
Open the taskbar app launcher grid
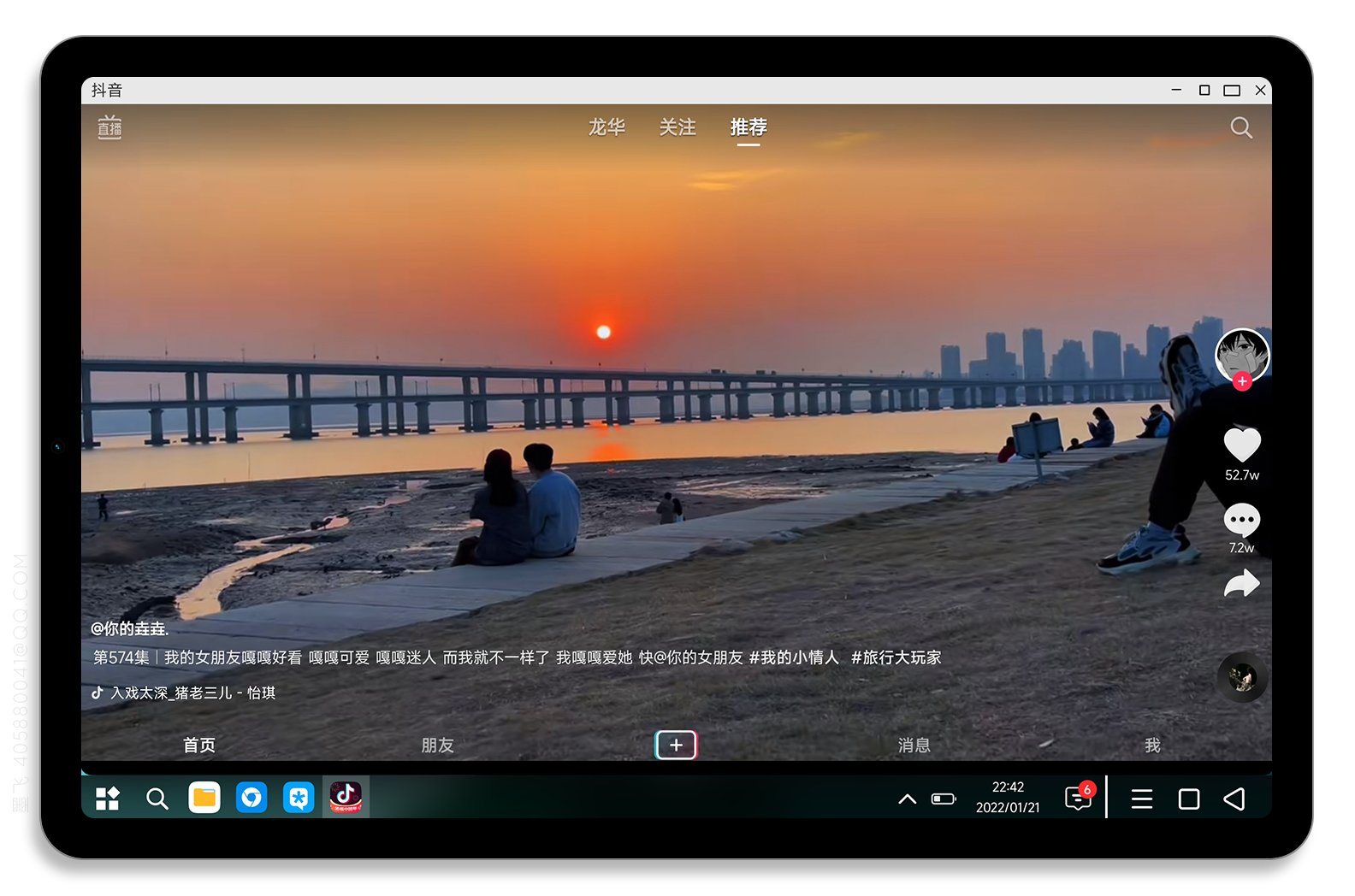coord(108,799)
